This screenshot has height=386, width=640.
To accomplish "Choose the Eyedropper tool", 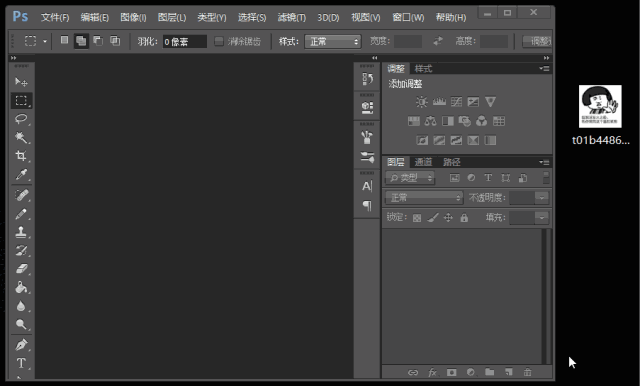I will click(21, 174).
